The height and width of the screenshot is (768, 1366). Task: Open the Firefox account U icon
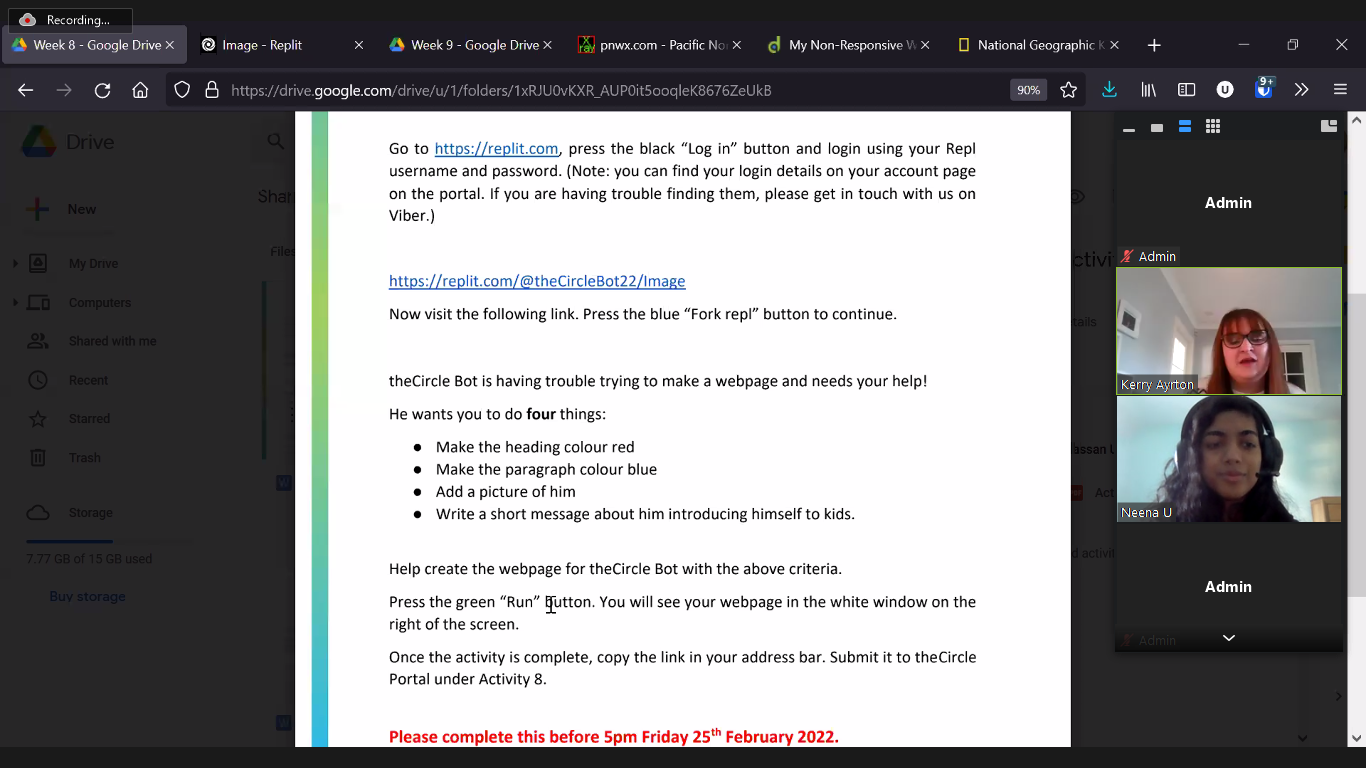tap(1224, 90)
